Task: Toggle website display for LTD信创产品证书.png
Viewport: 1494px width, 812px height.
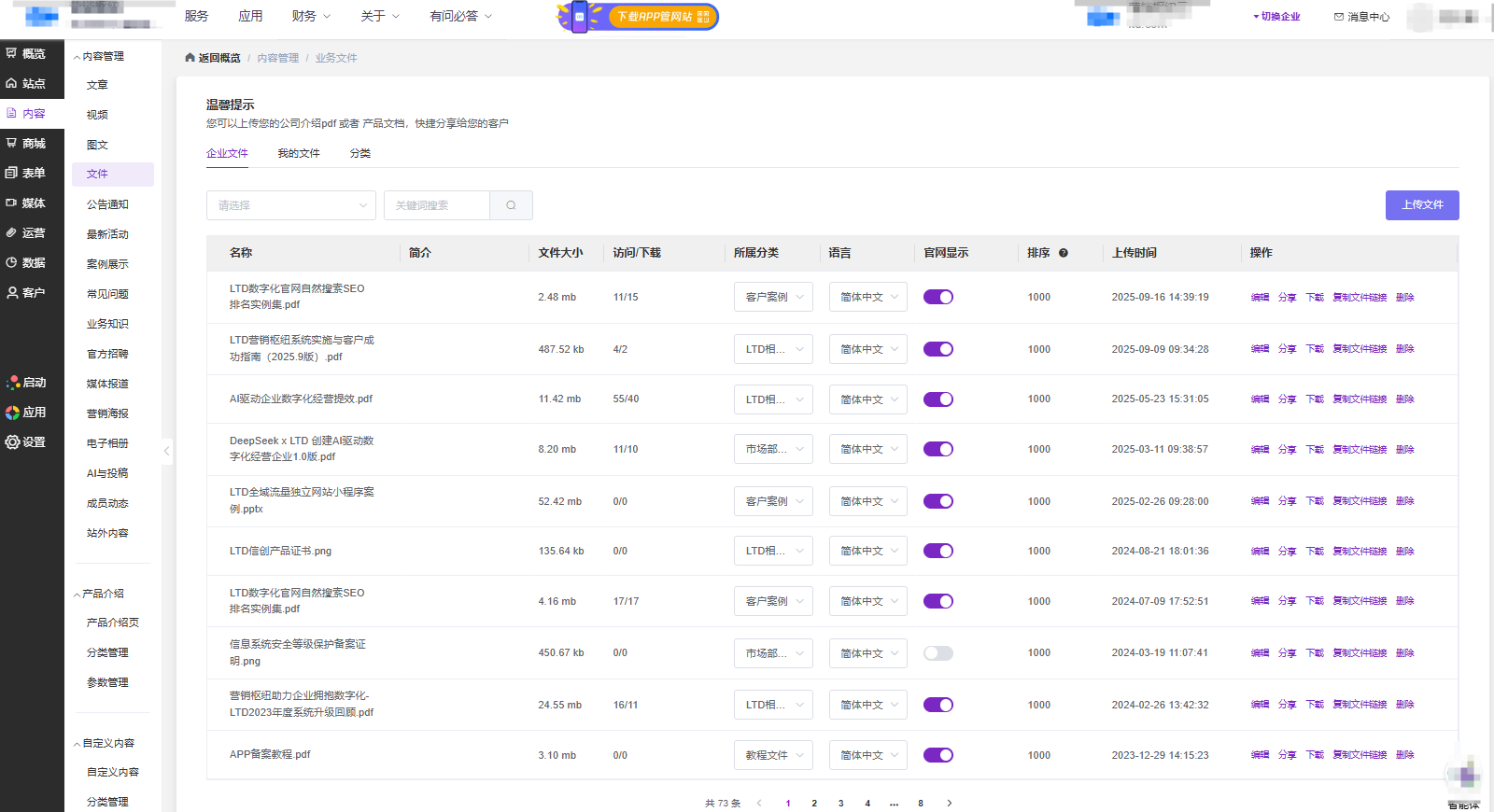Action: coord(937,551)
